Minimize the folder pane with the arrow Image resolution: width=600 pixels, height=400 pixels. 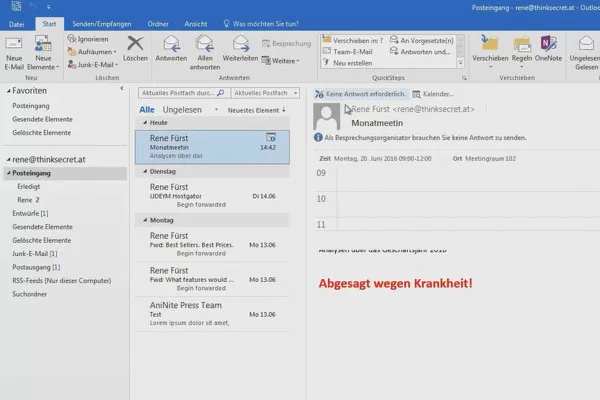point(122,88)
